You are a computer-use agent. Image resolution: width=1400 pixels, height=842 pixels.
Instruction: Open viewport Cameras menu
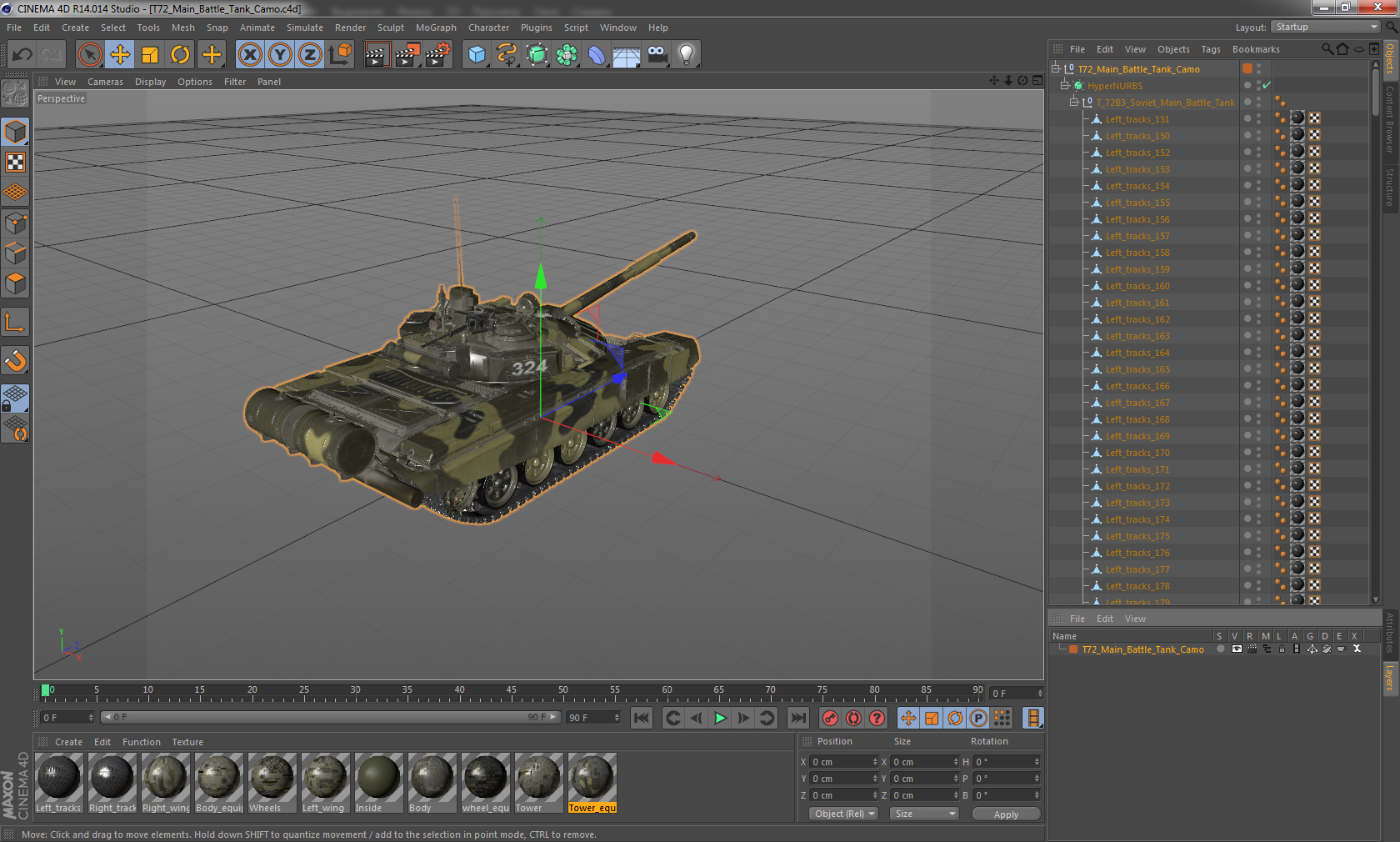coord(105,82)
